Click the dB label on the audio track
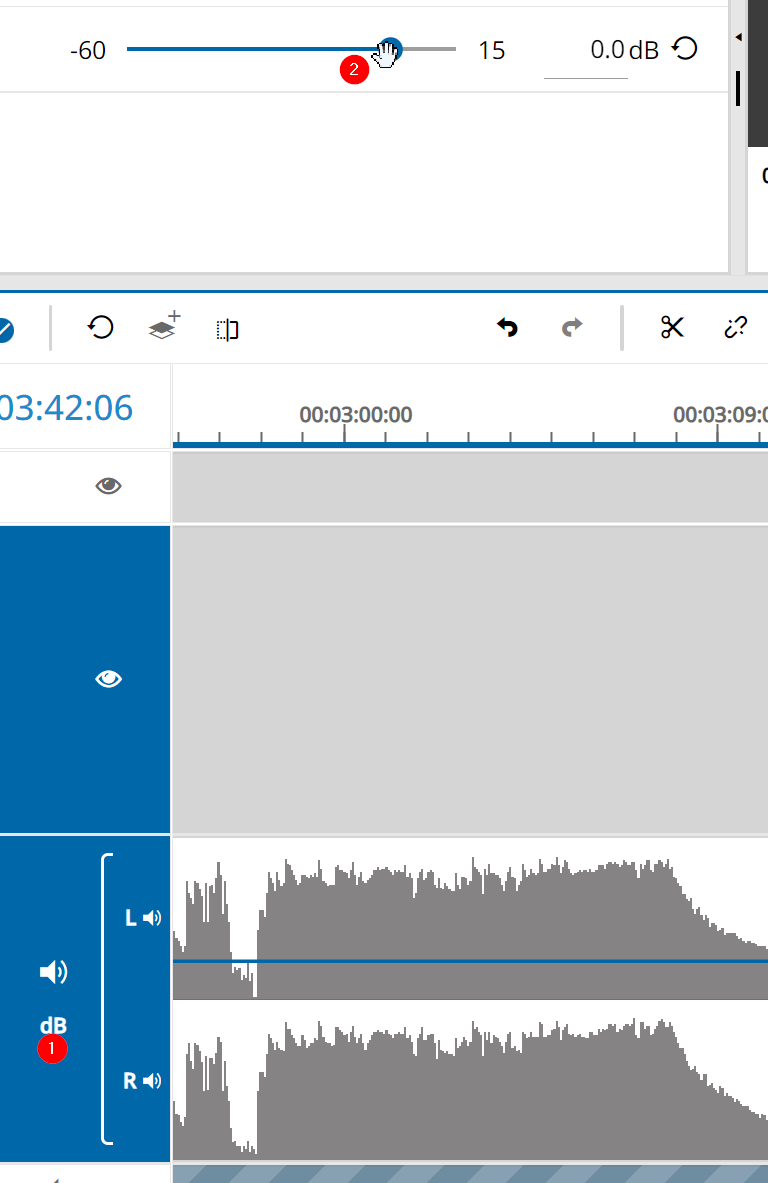 (x=53, y=1026)
